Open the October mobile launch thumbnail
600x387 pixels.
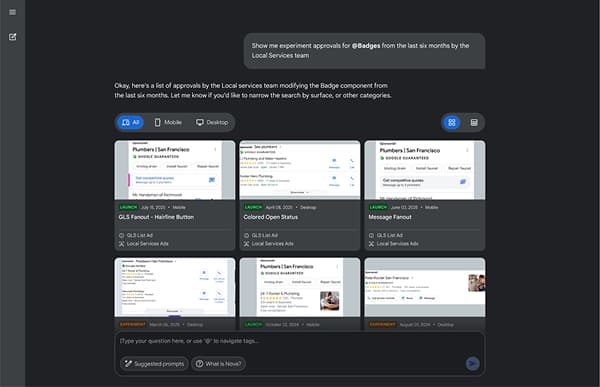pyautogui.click(x=300, y=287)
